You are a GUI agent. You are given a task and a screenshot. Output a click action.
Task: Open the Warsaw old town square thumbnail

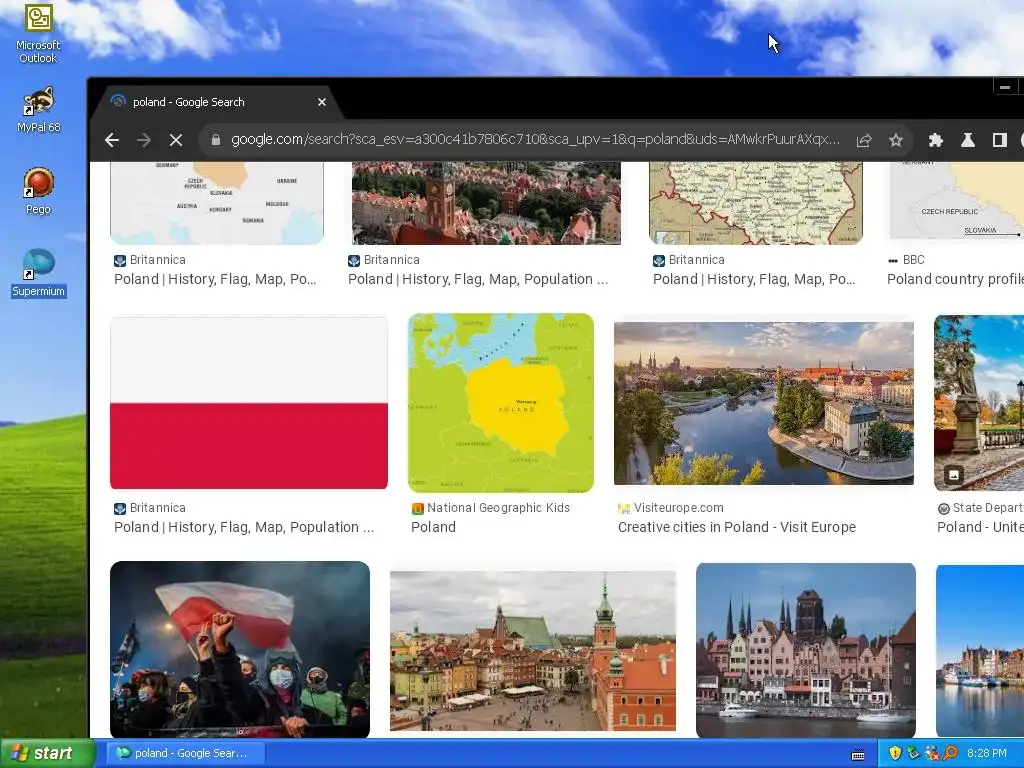[533, 651]
